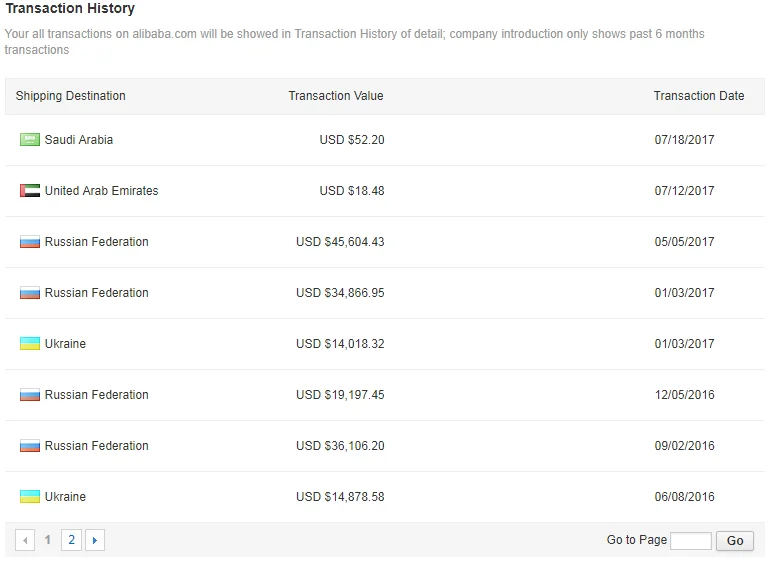Click the Transaction Value column header
This screenshot has height=562, width=777.
[x=336, y=96]
